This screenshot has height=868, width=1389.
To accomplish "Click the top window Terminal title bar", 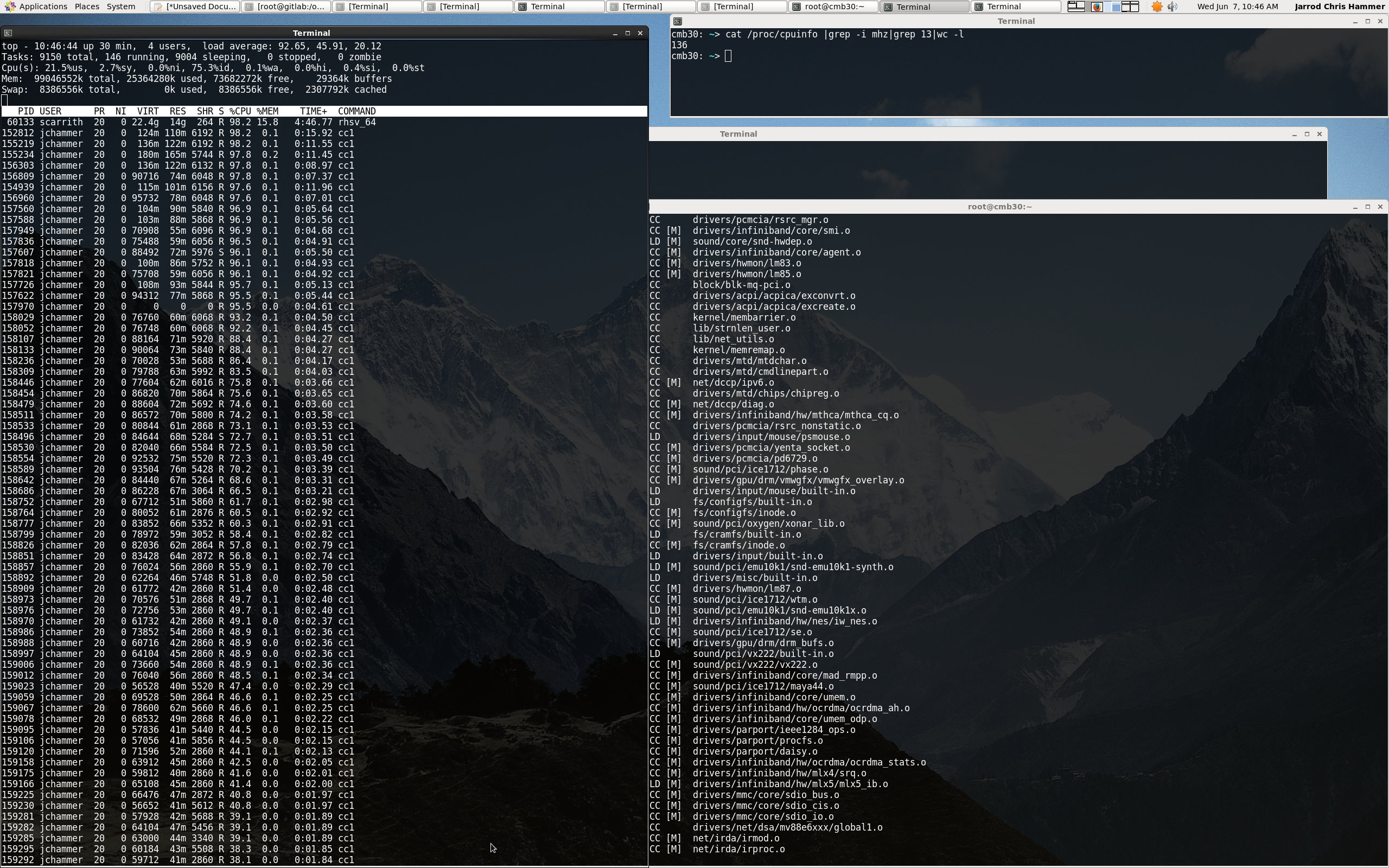I will 311,33.
